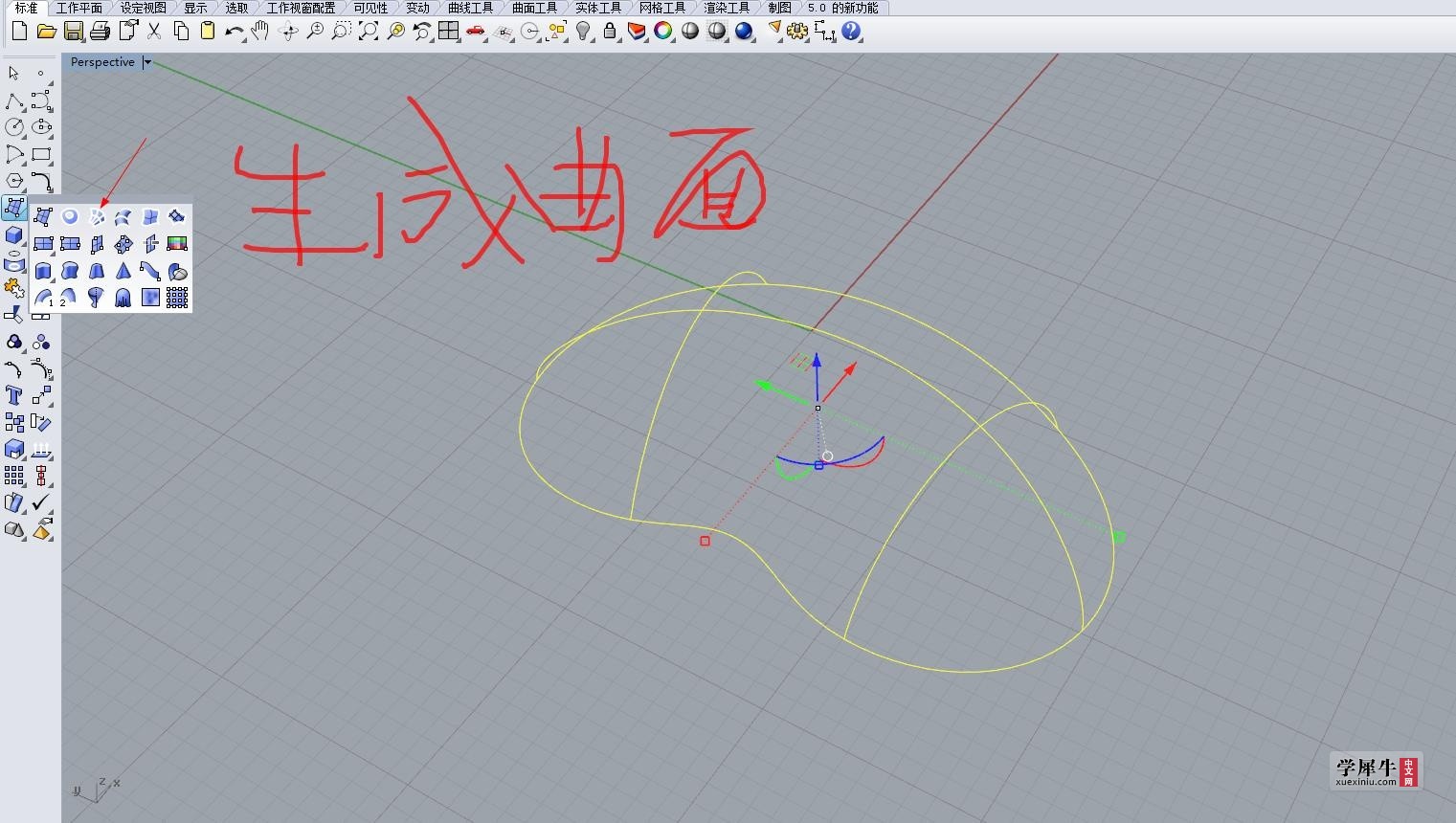The width and height of the screenshot is (1456, 823).
Task: Switch to 工作平面 tab
Action: pyautogui.click(x=79, y=8)
